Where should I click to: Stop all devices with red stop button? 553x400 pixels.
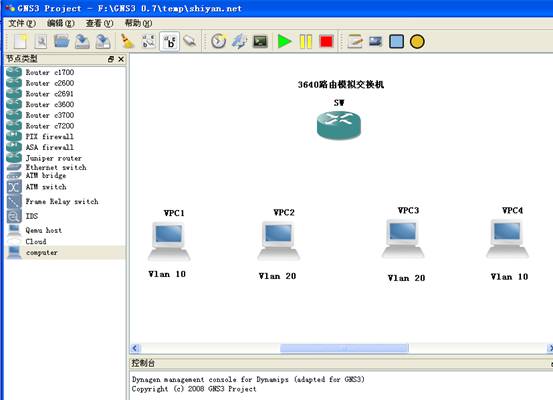[326, 42]
